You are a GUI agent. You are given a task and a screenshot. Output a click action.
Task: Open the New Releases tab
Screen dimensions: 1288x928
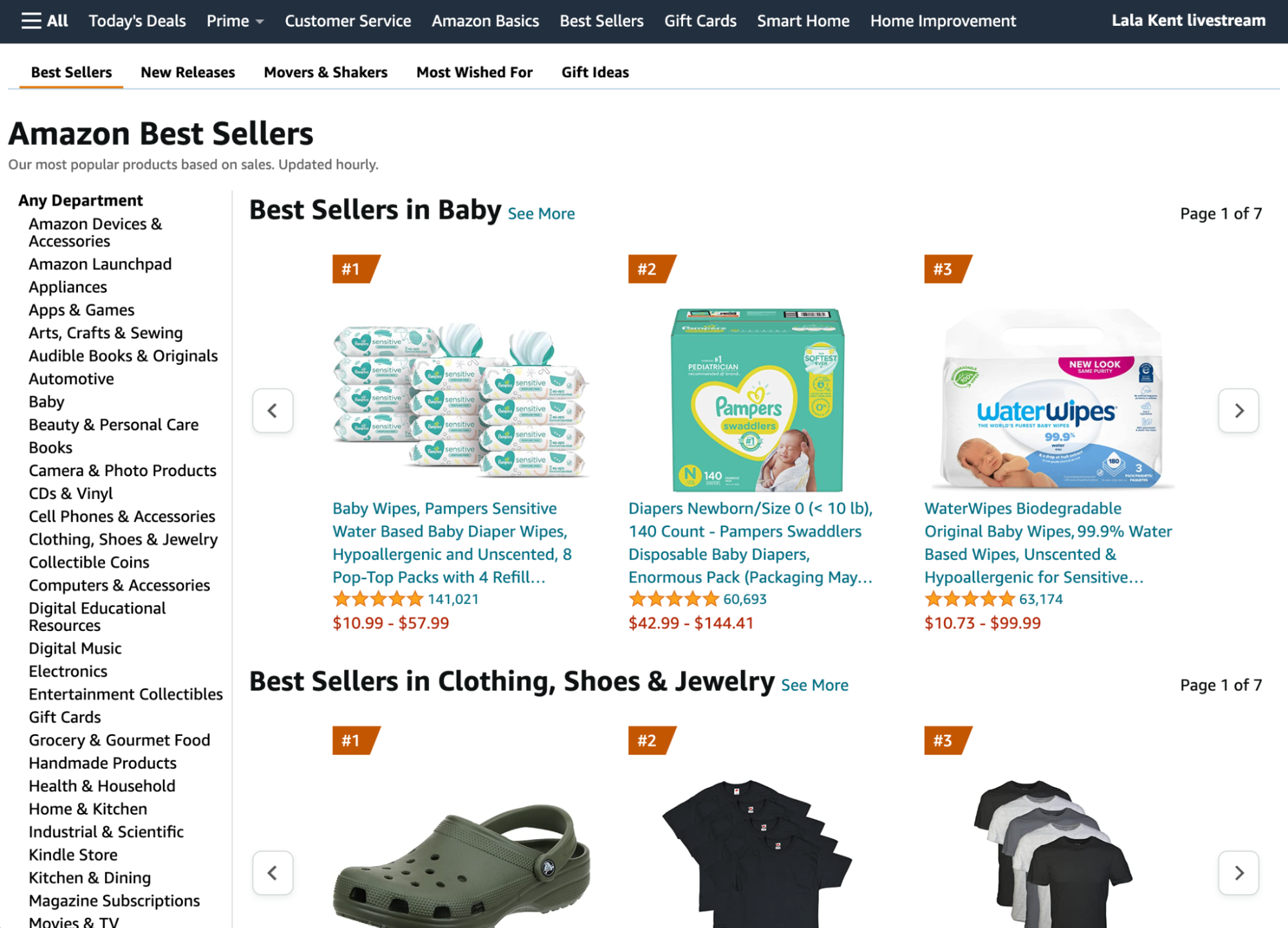click(x=188, y=71)
